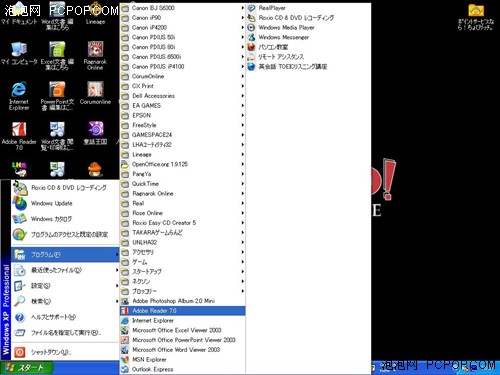This screenshot has height=375, width=500.
Task: Expand Canon BJ S6300 folder
Action: [183, 8]
